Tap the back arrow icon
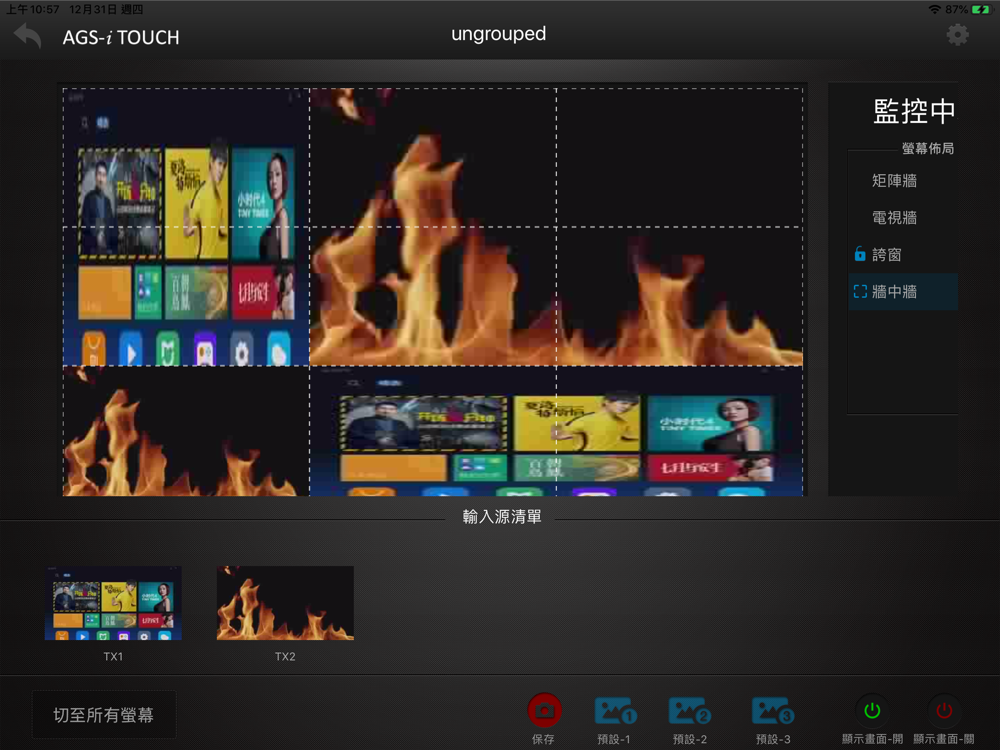Image resolution: width=1000 pixels, height=750 pixels. tap(27, 36)
